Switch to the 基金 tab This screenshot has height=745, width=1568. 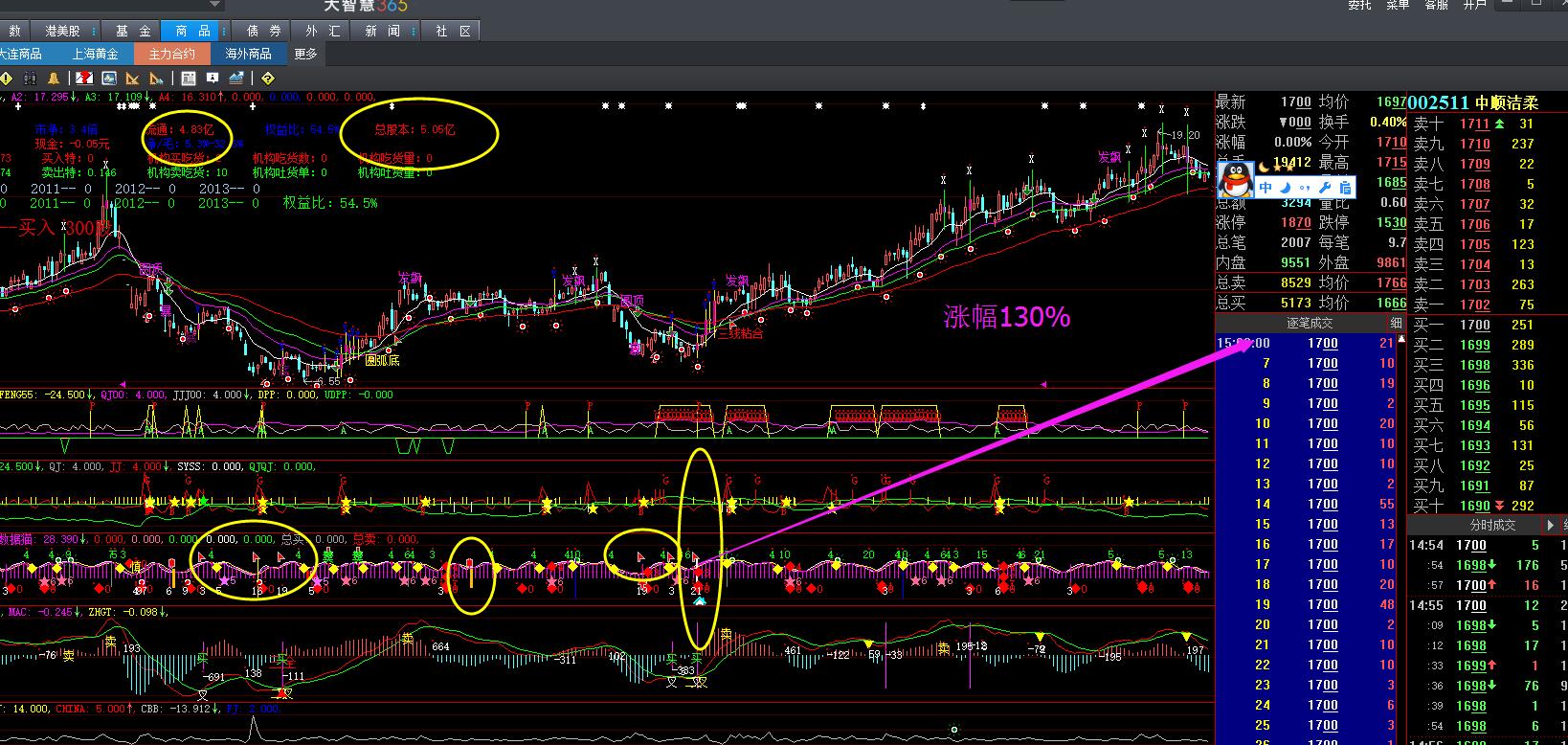coord(132,32)
